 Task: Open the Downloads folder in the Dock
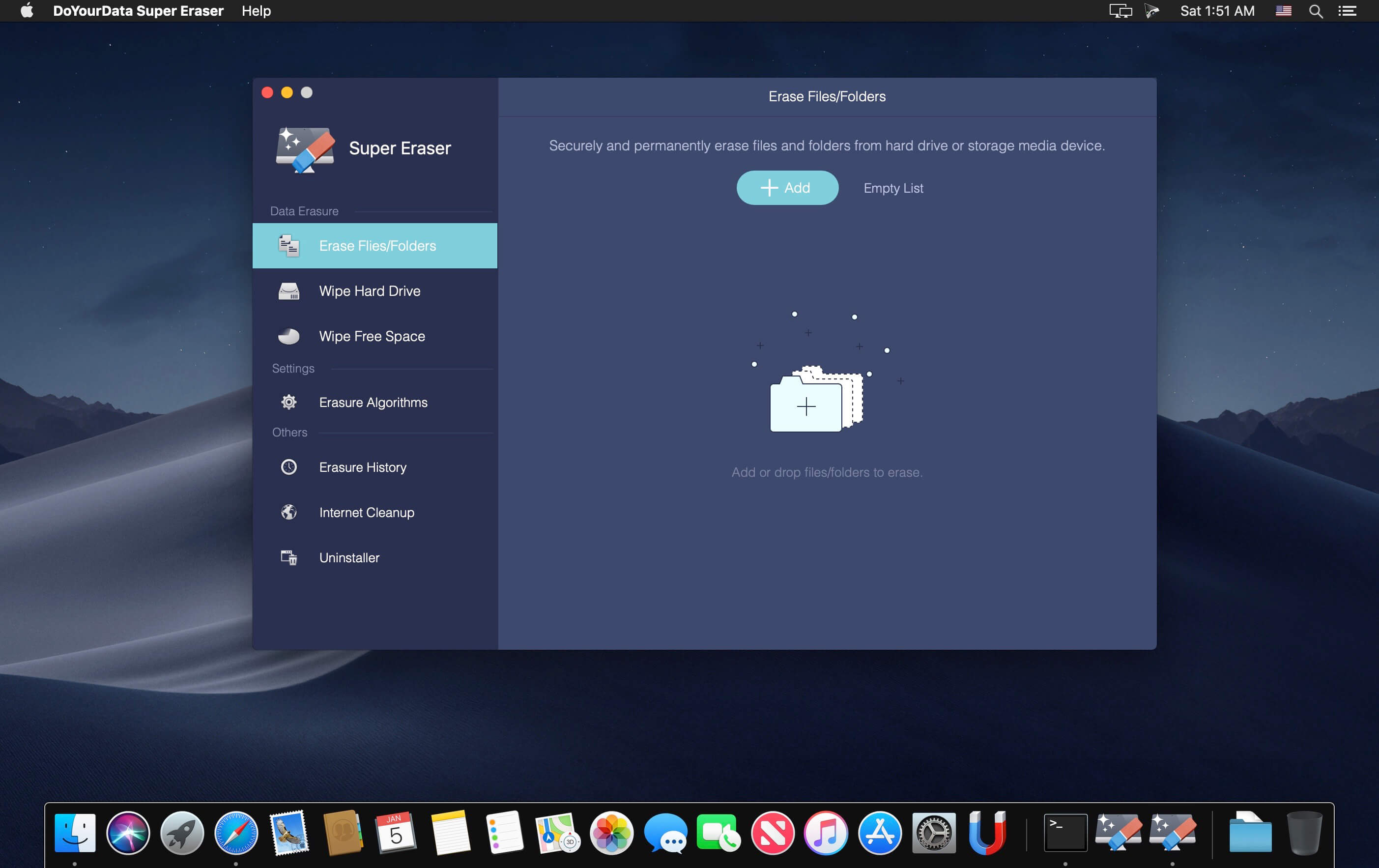(1250, 833)
